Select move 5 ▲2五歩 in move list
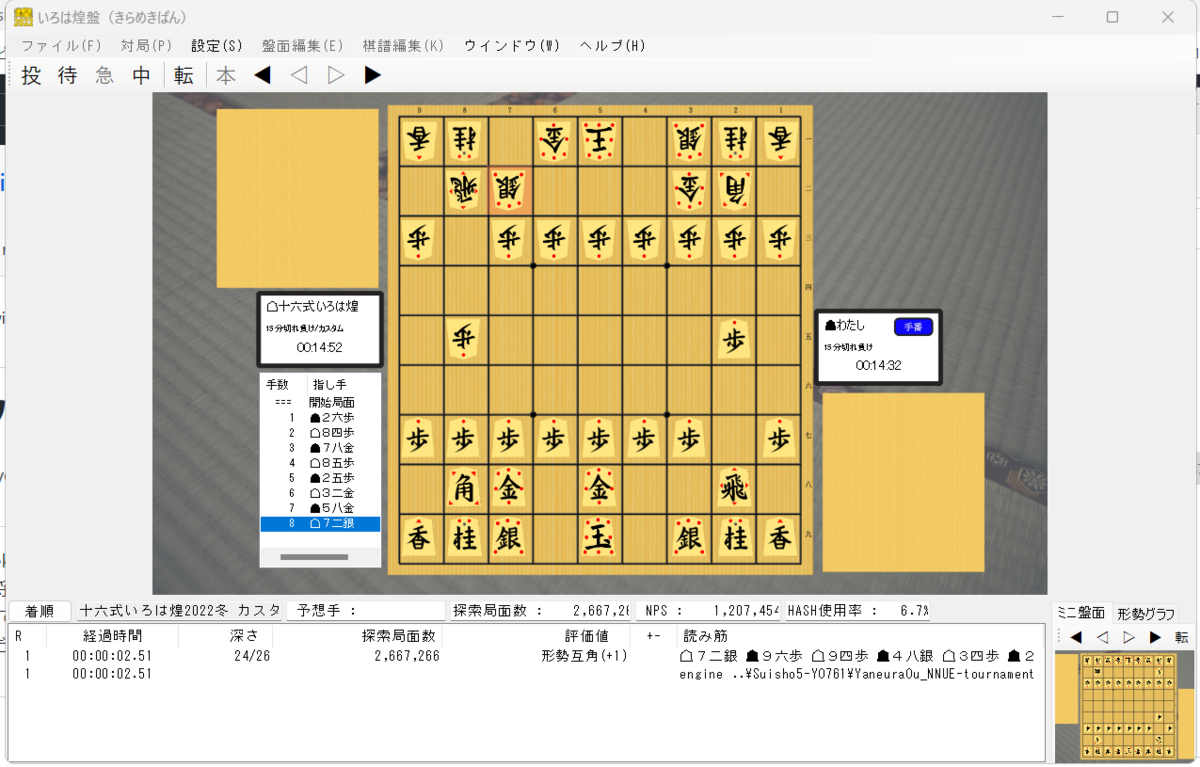The image size is (1200, 767). coord(320,478)
